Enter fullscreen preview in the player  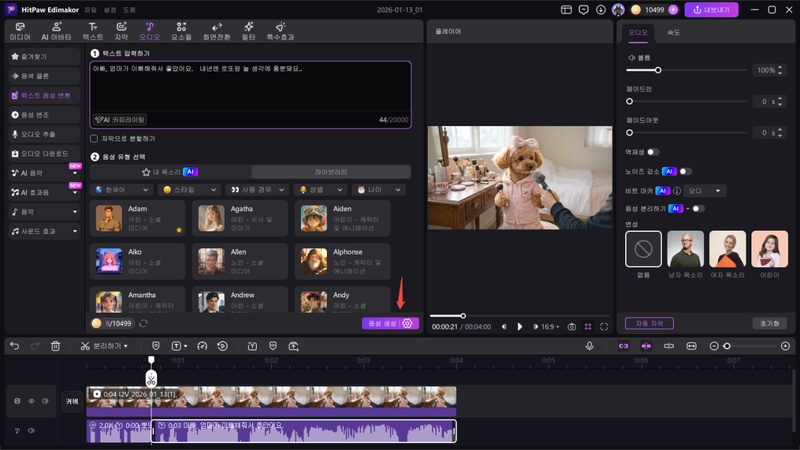click(x=603, y=326)
